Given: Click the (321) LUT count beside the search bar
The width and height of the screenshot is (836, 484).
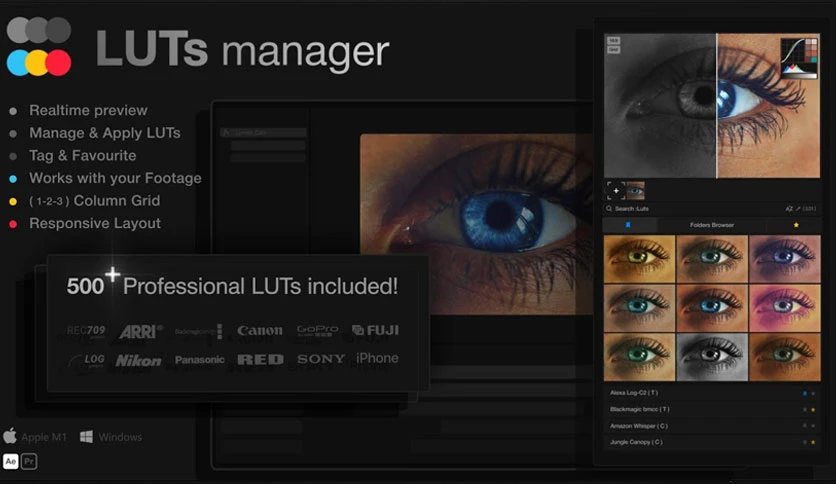Looking at the screenshot, I should point(809,208).
